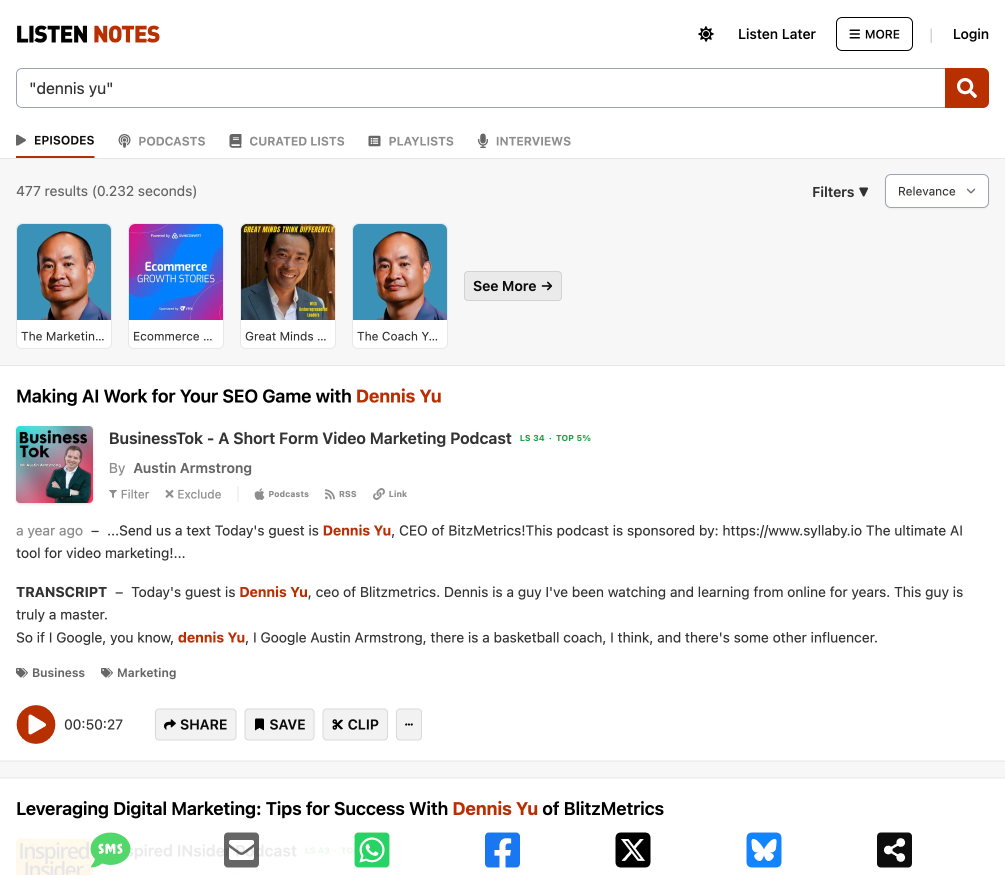Share the episode via WhatsApp
The height and width of the screenshot is (875, 1005).
pos(371,849)
